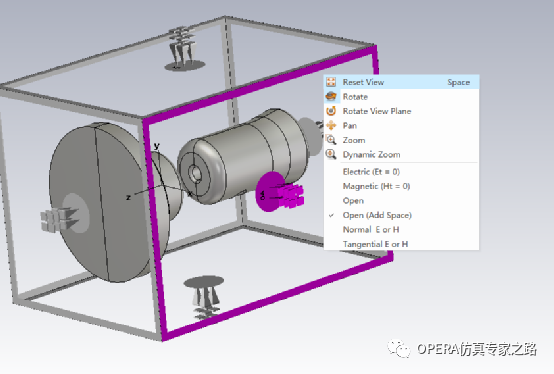Click the Zoom magnifier icon
The image size is (554, 374).
(331, 140)
